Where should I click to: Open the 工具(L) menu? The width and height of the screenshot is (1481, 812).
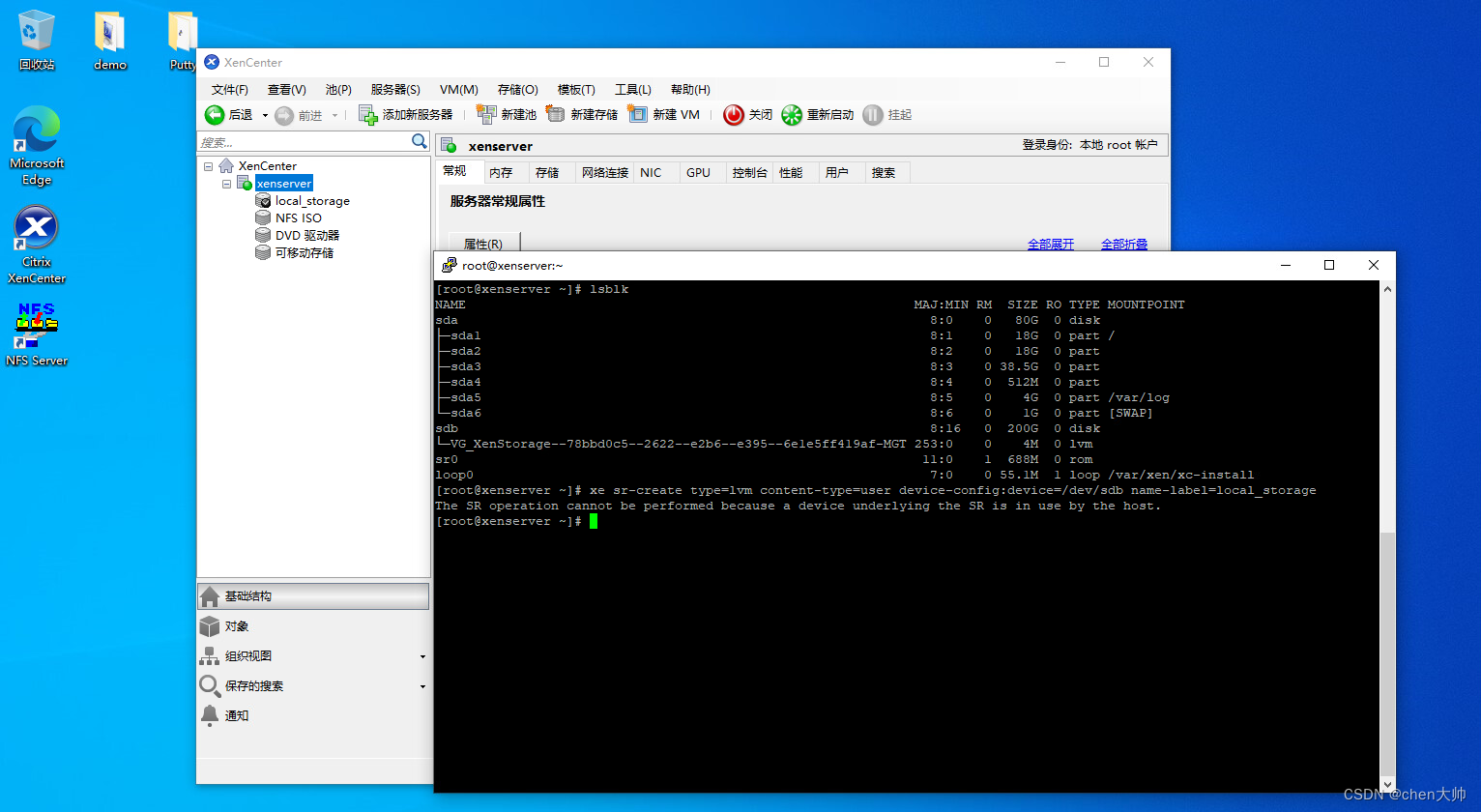point(633,89)
